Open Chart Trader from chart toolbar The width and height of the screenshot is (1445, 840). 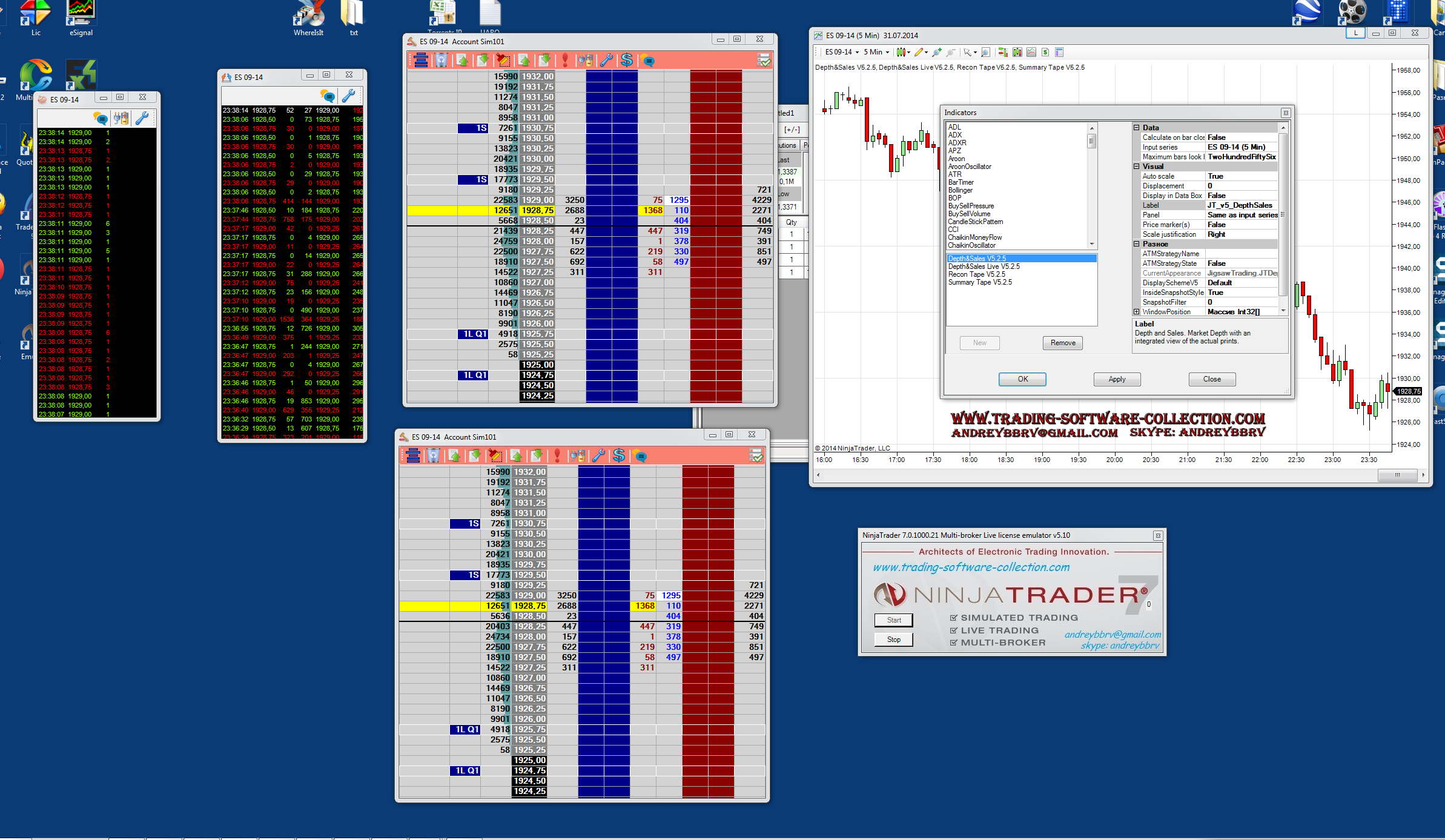click(1003, 52)
